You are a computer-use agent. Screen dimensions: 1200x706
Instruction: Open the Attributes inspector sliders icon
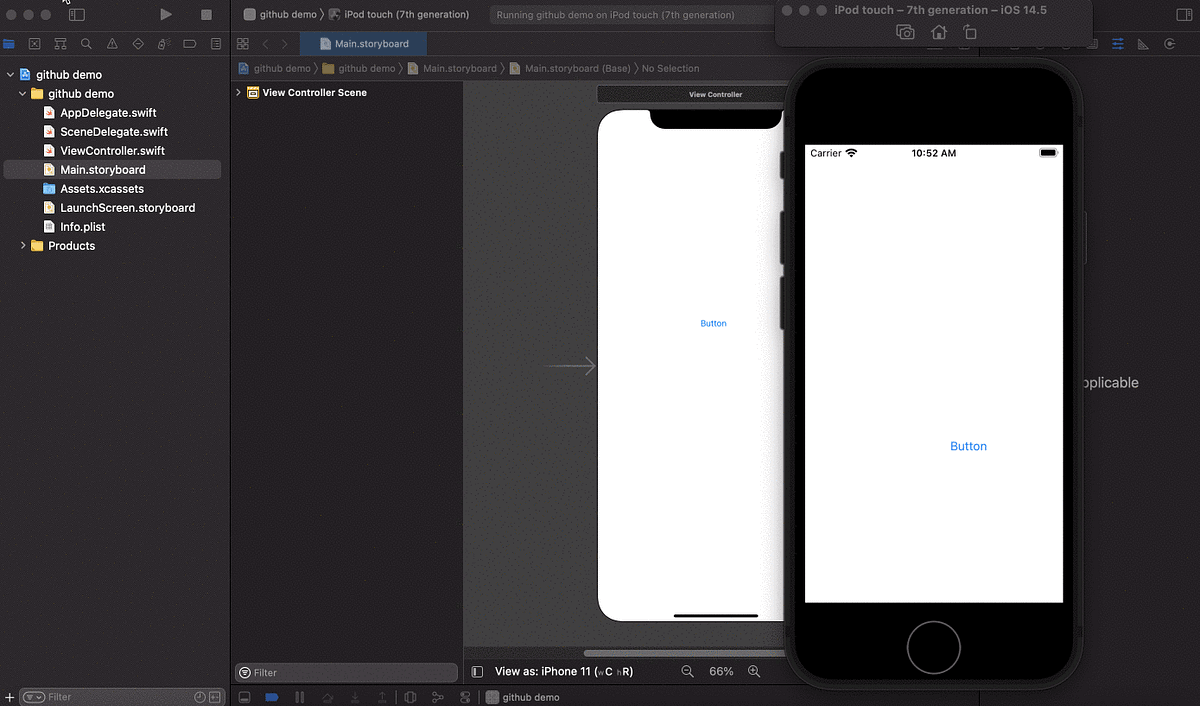pyautogui.click(x=1117, y=44)
